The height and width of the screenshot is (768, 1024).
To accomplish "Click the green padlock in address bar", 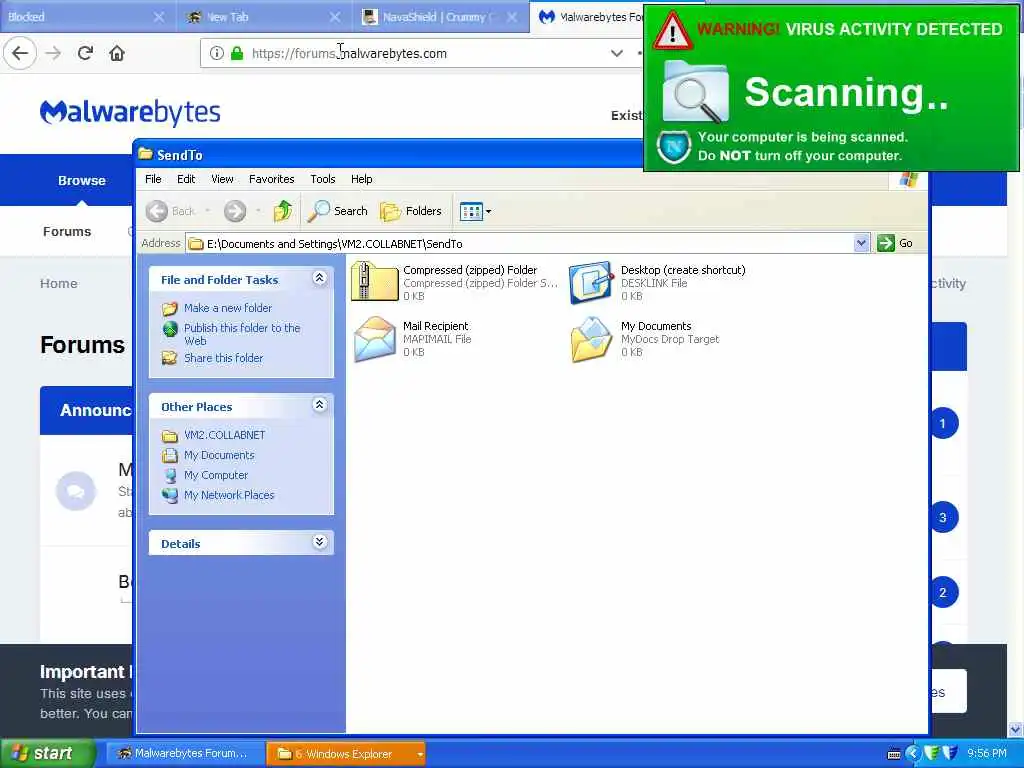I will (x=237, y=53).
